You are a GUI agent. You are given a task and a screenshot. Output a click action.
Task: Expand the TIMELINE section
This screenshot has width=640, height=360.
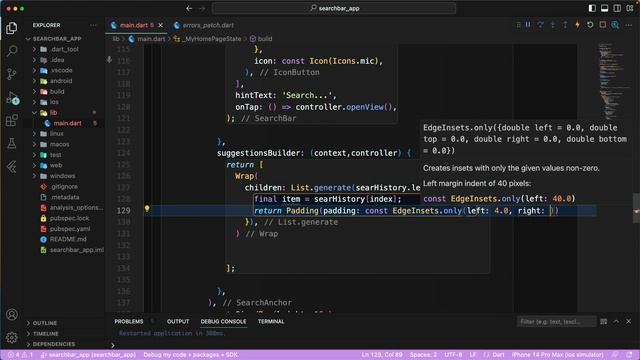45,333
